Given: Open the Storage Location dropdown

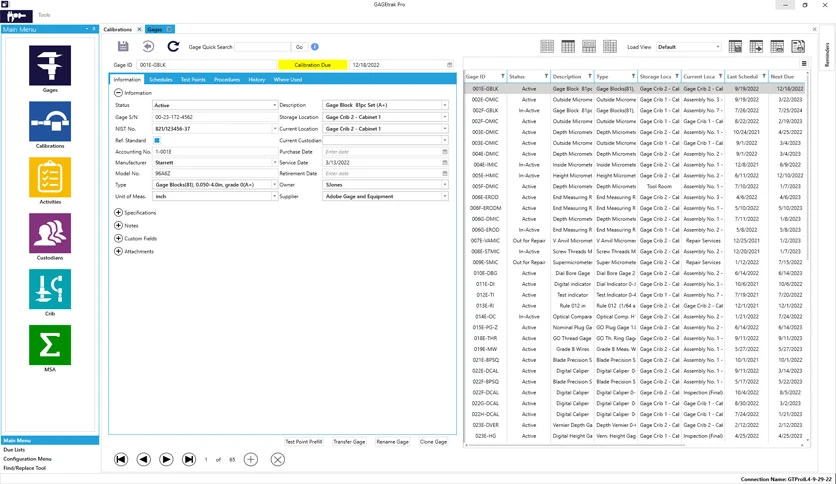Looking at the screenshot, I should tap(445, 117).
